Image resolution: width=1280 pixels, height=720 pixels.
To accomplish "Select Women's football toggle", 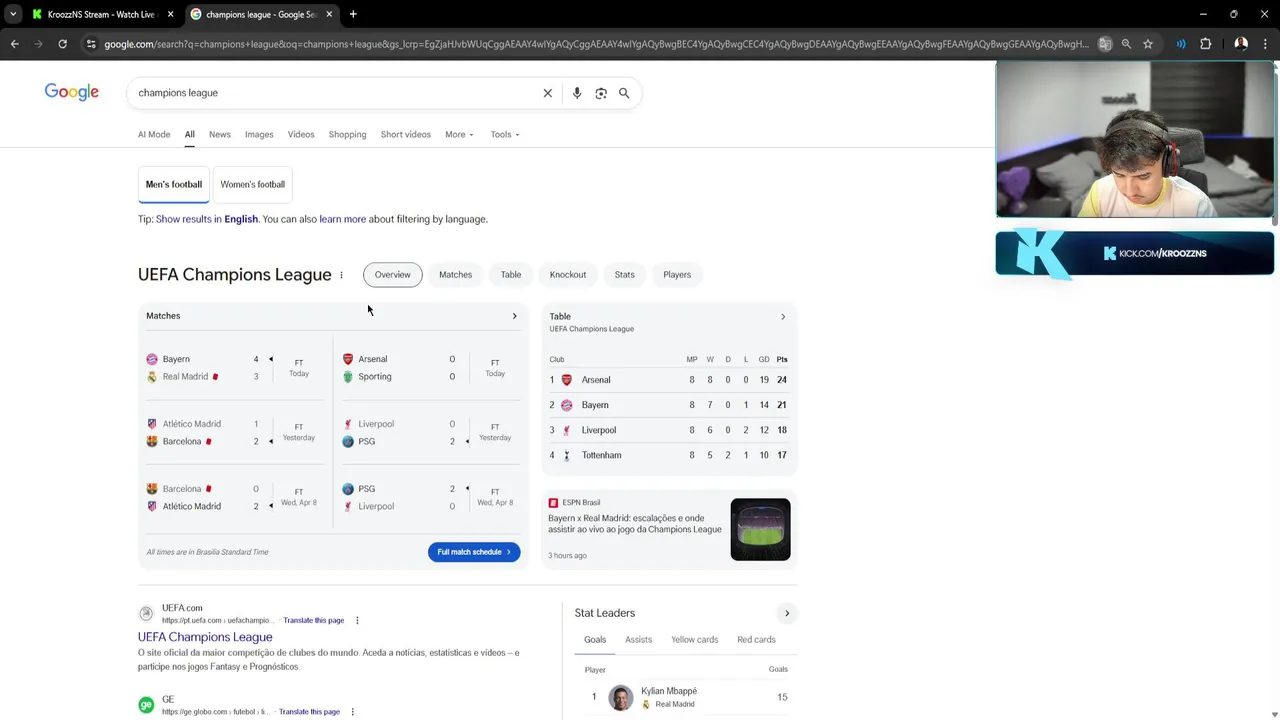I will click(252, 184).
